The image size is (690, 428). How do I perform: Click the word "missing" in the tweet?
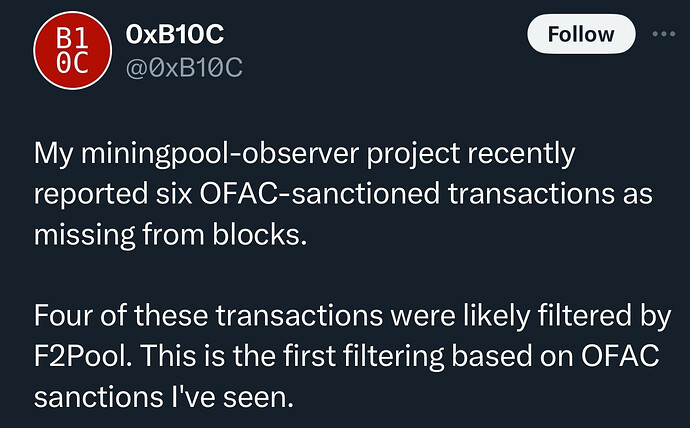coord(79,233)
